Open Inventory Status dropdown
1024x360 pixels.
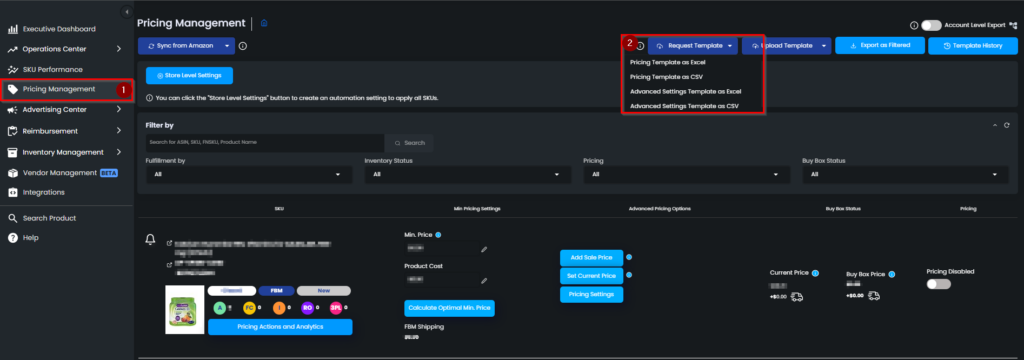(468, 174)
